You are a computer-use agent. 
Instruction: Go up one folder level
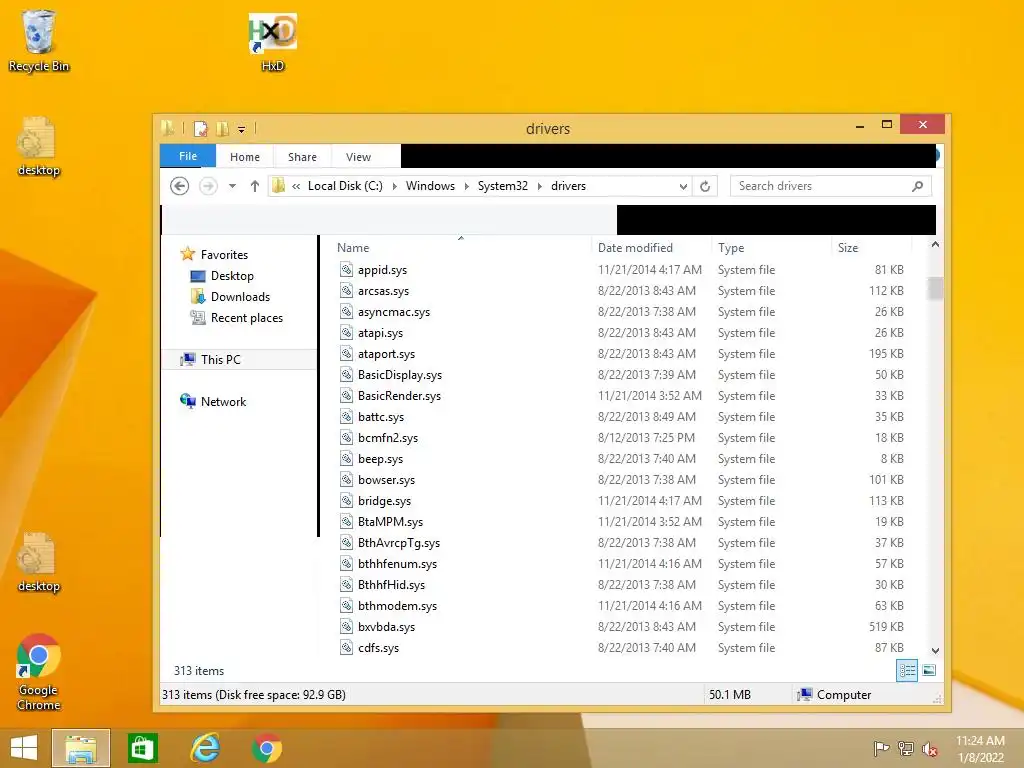coord(255,186)
